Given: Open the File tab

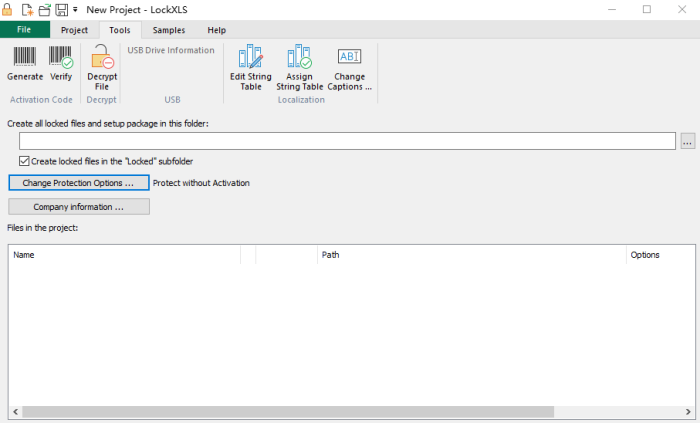Looking at the screenshot, I should click(x=25, y=29).
